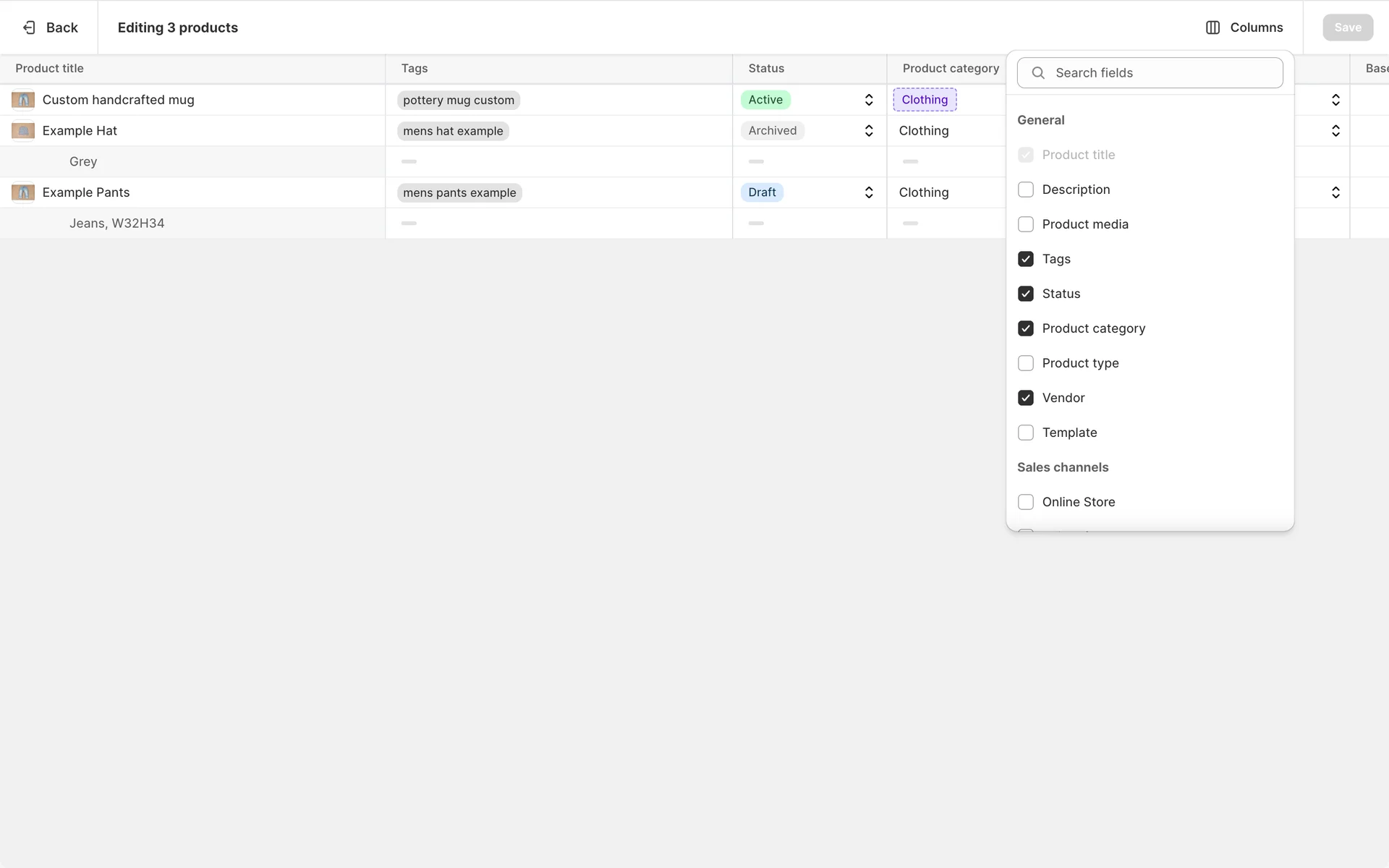
Task: Open Archived status selector for Example Hat
Action: coord(868,131)
